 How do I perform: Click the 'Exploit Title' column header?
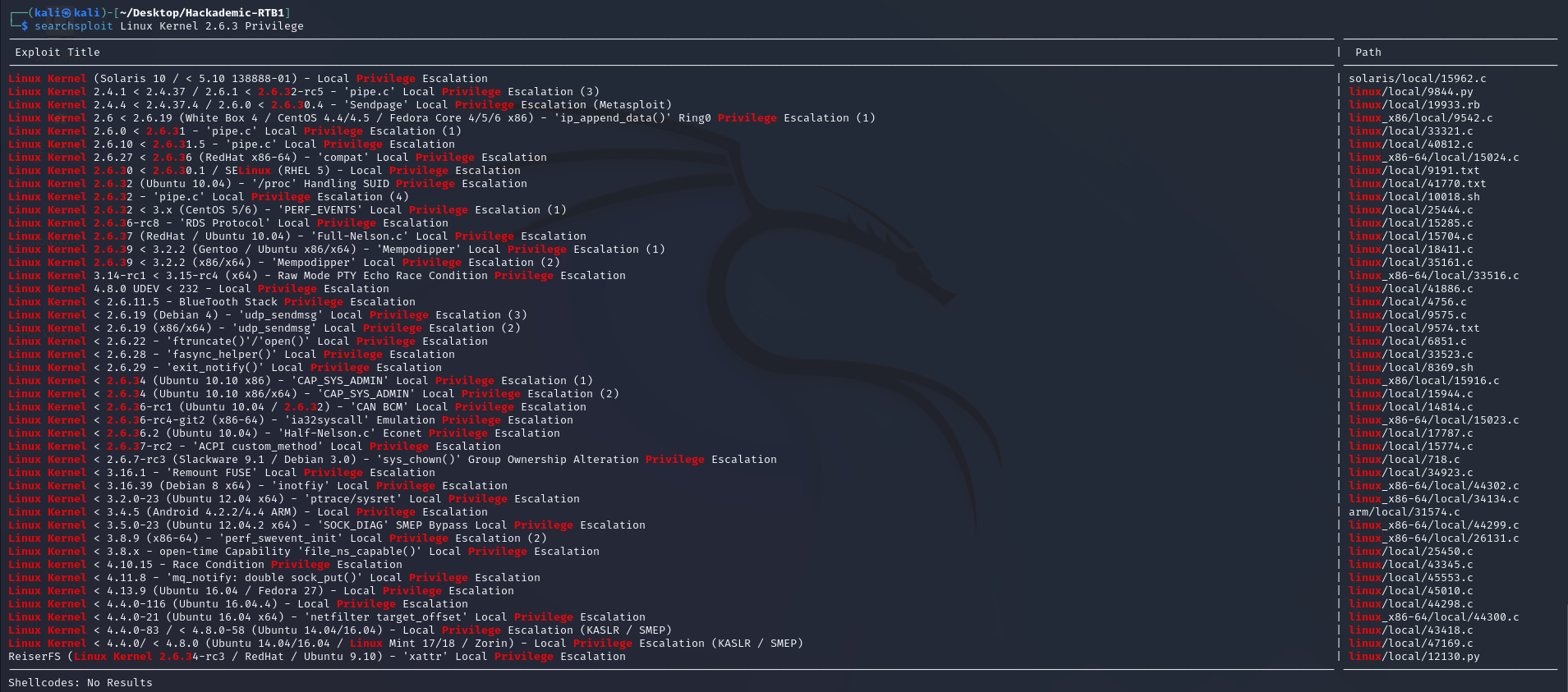tap(57, 53)
